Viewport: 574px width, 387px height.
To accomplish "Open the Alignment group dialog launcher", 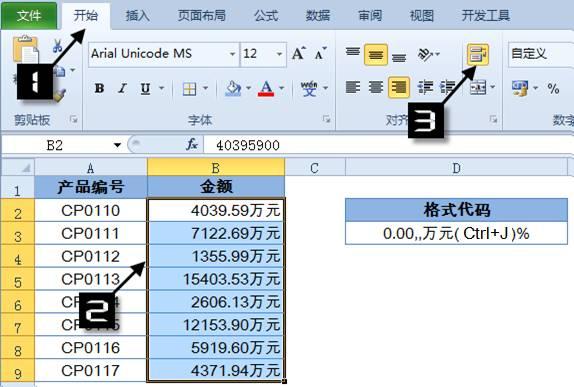I will (x=493, y=119).
